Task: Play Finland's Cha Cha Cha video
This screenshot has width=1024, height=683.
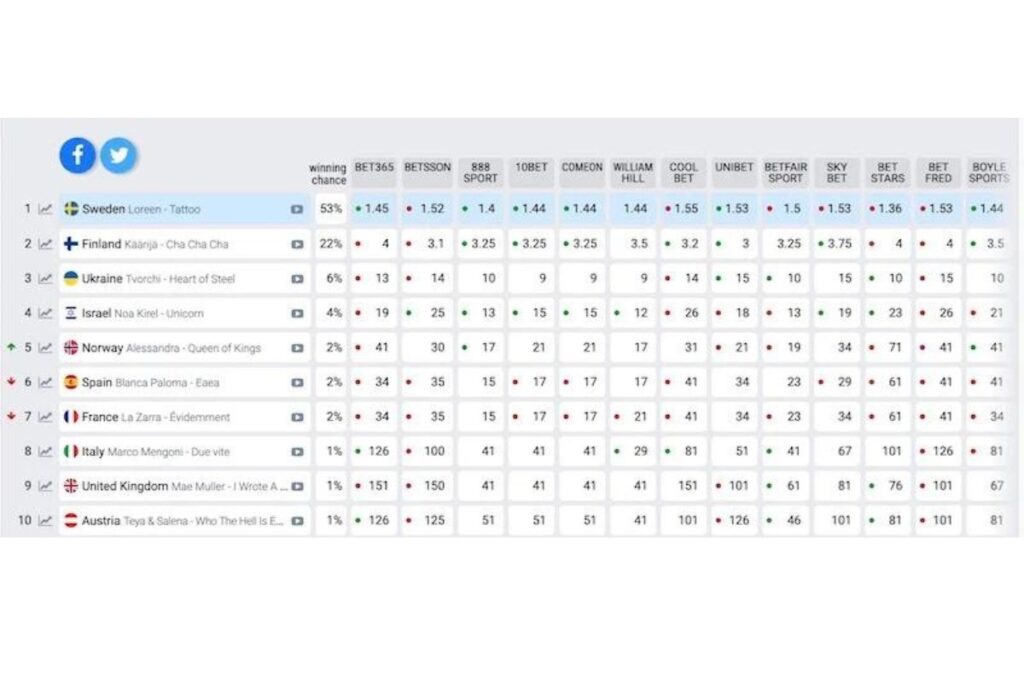Action: tap(297, 244)
